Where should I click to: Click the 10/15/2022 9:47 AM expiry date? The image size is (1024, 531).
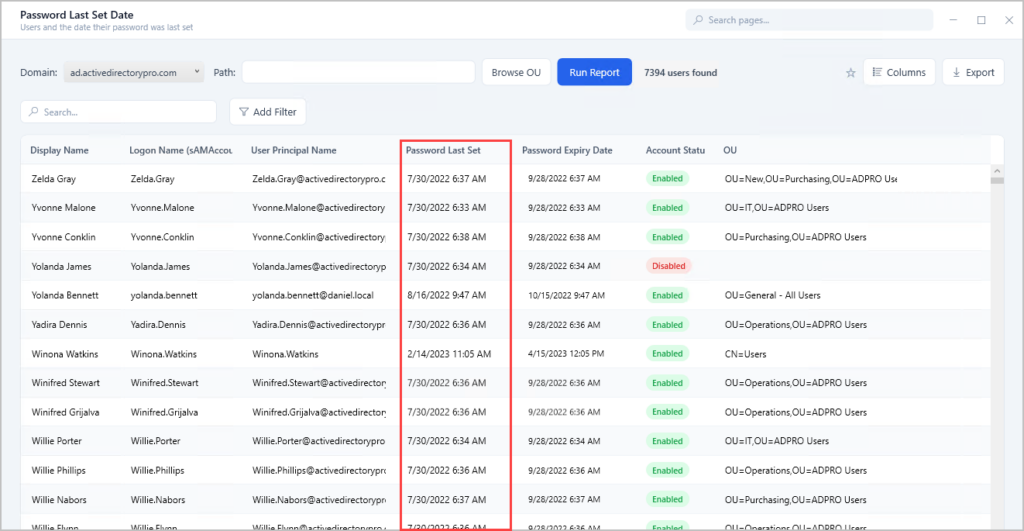click(566, 295)
